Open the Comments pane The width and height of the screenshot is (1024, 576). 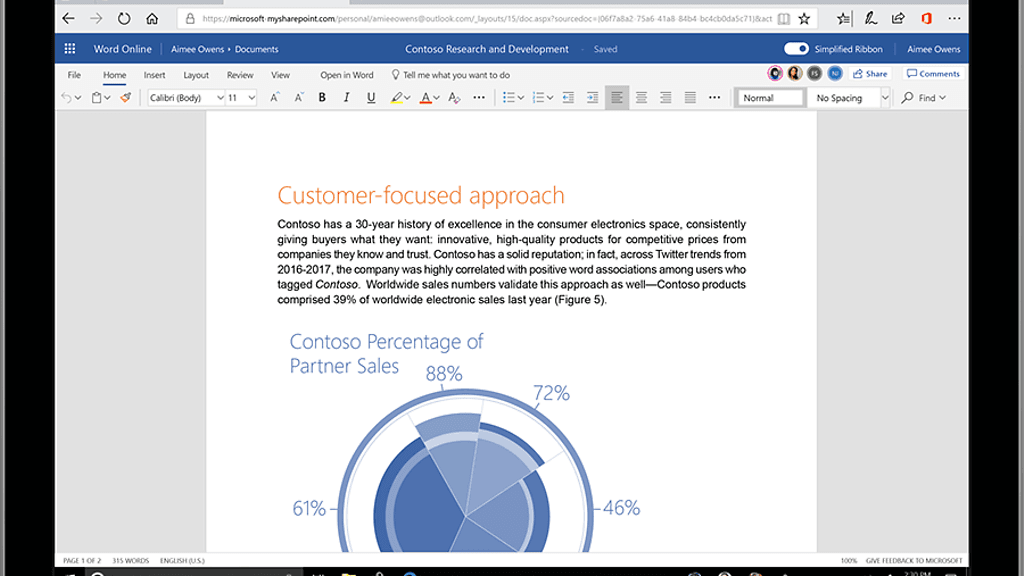click(x=933, y=74)
